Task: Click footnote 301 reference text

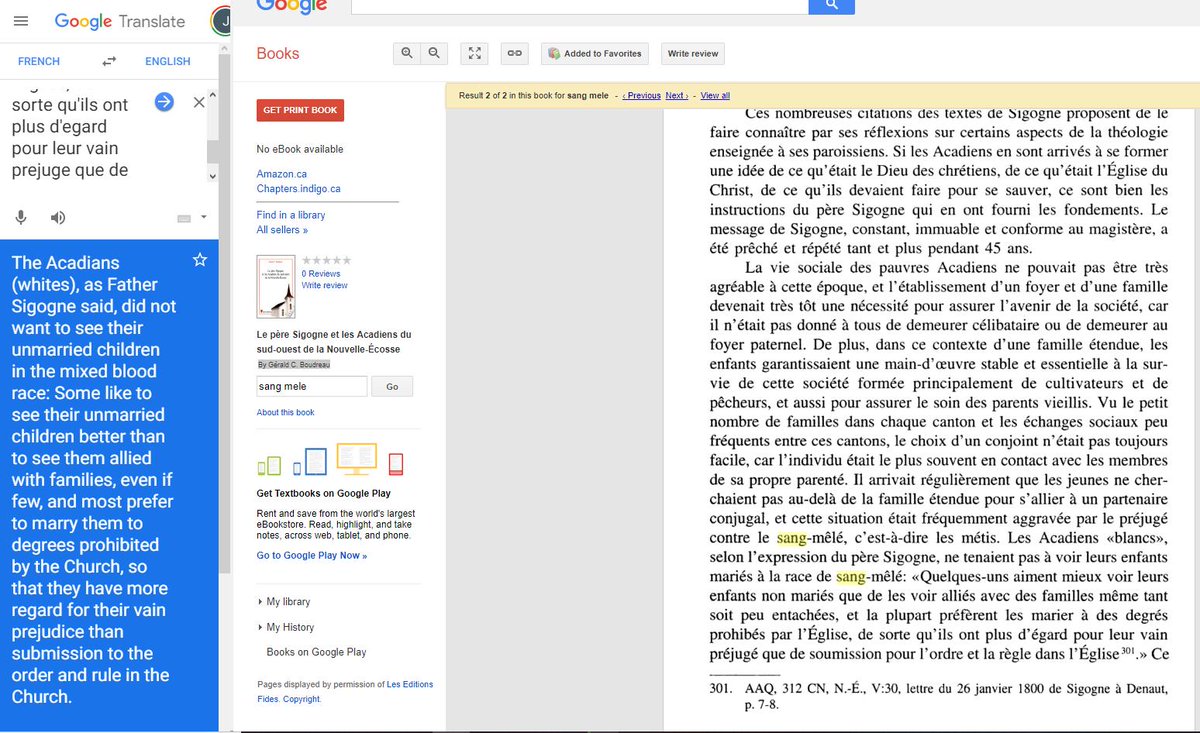Action: [x=939, y=697]
